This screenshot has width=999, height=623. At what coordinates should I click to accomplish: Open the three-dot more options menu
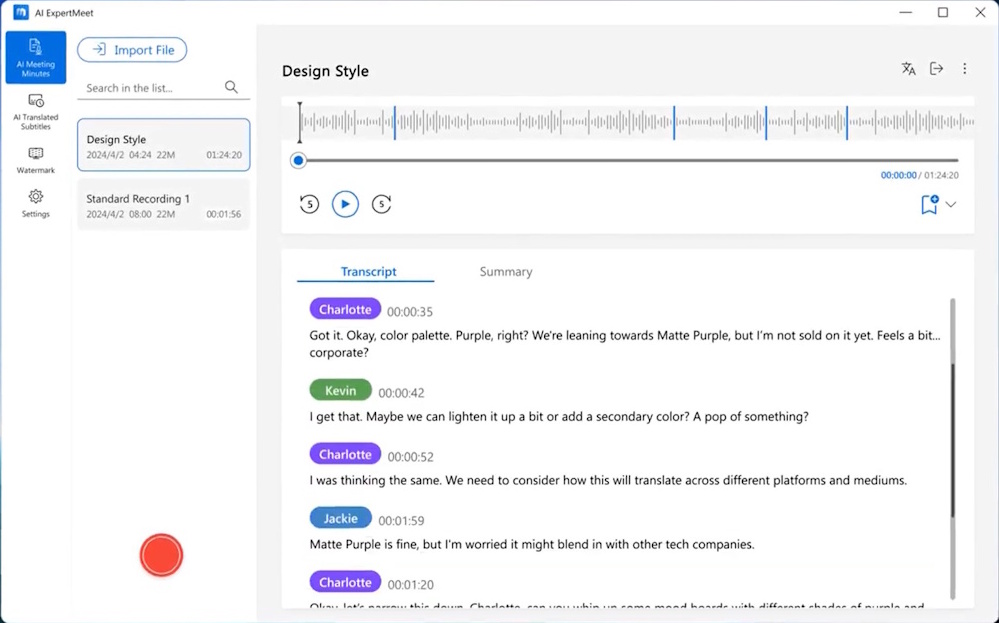(x=964, y=69)
